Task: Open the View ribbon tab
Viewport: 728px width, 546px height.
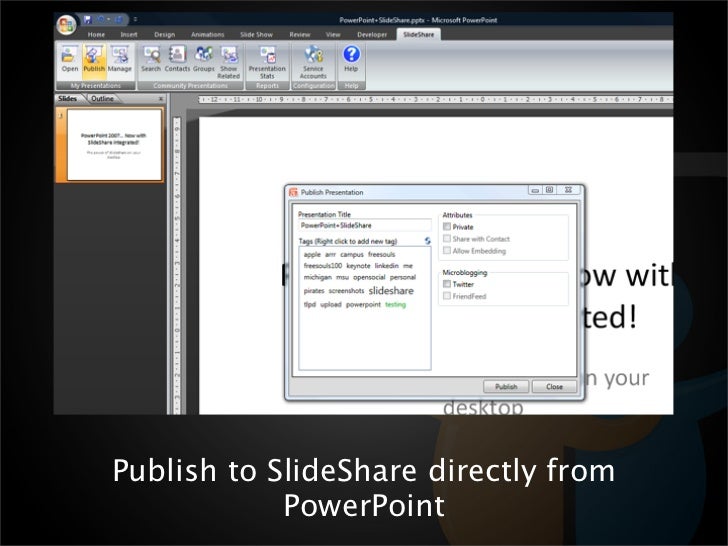Action: tap(333, 34)
